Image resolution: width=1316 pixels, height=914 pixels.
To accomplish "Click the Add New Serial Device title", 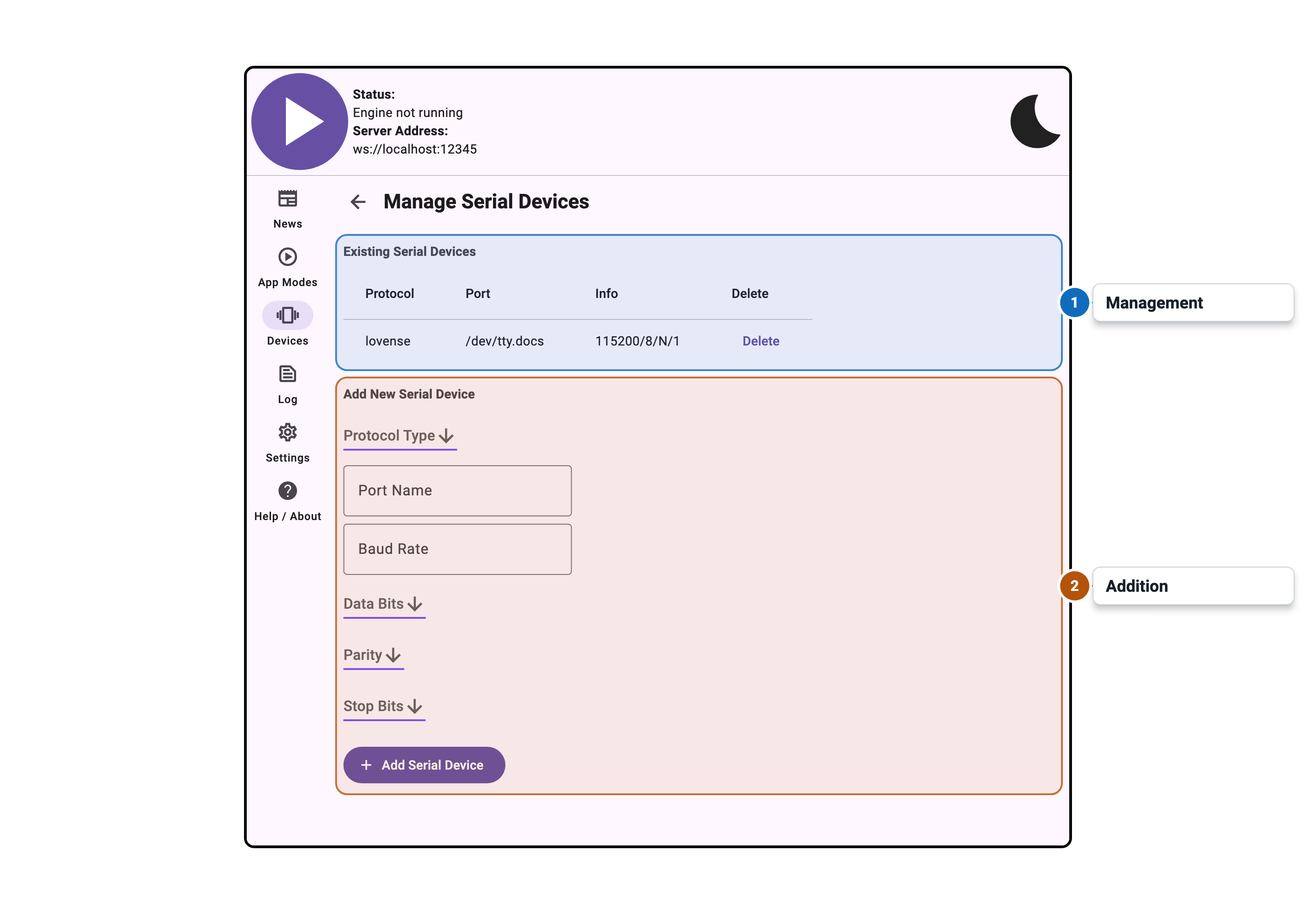I will click(409, 394).
